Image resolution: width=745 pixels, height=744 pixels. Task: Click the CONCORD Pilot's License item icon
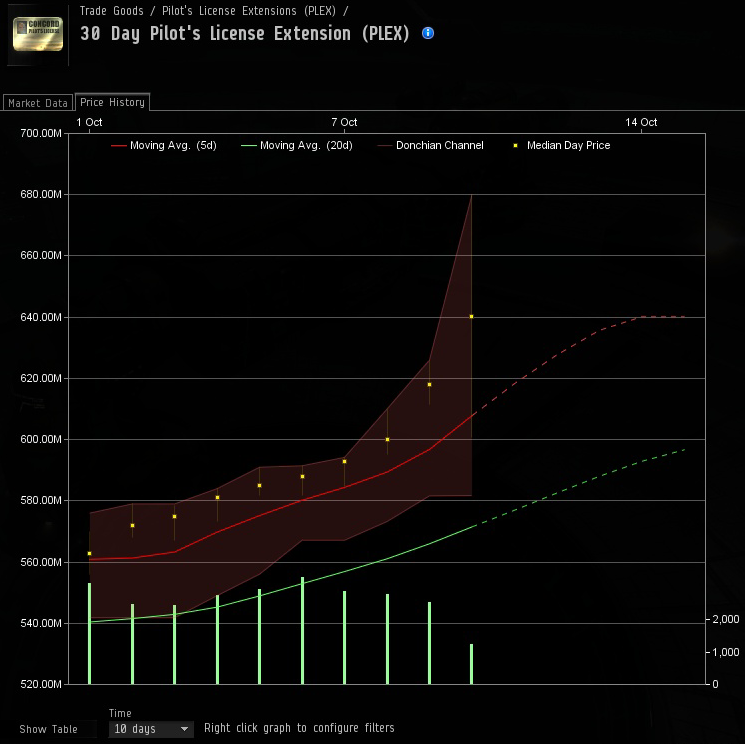tap(38, 34)
